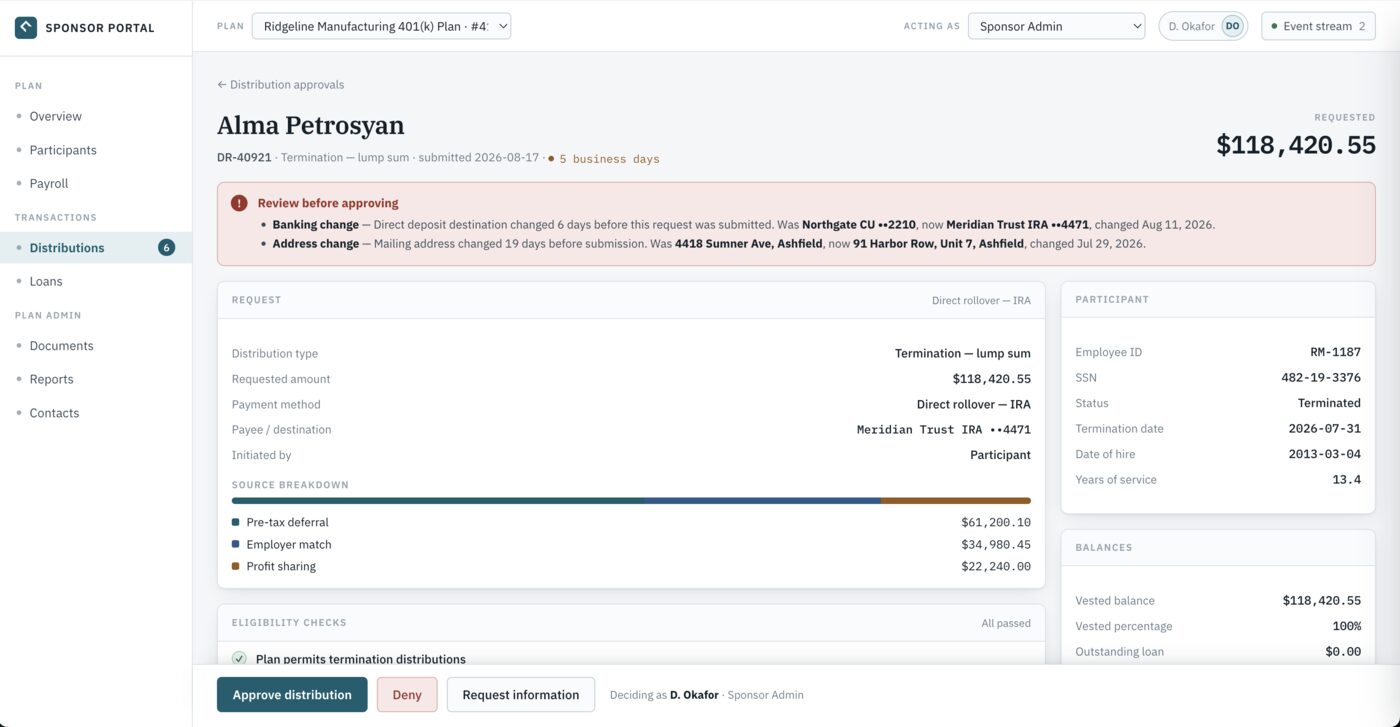Click the source breakdown bar
The width and height of the screenshot is (1400, 727).
click(x=631, y=501)
